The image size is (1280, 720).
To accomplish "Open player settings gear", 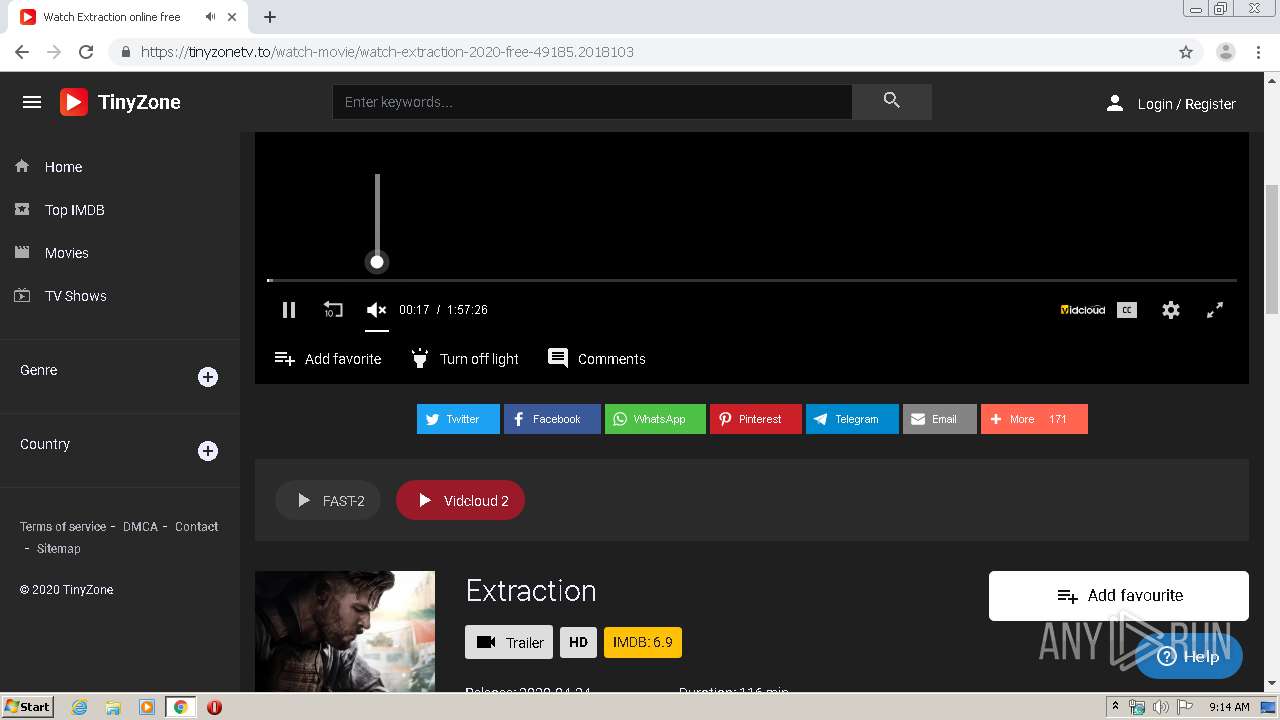I will pyautogui.click(x=1171, y=310).
